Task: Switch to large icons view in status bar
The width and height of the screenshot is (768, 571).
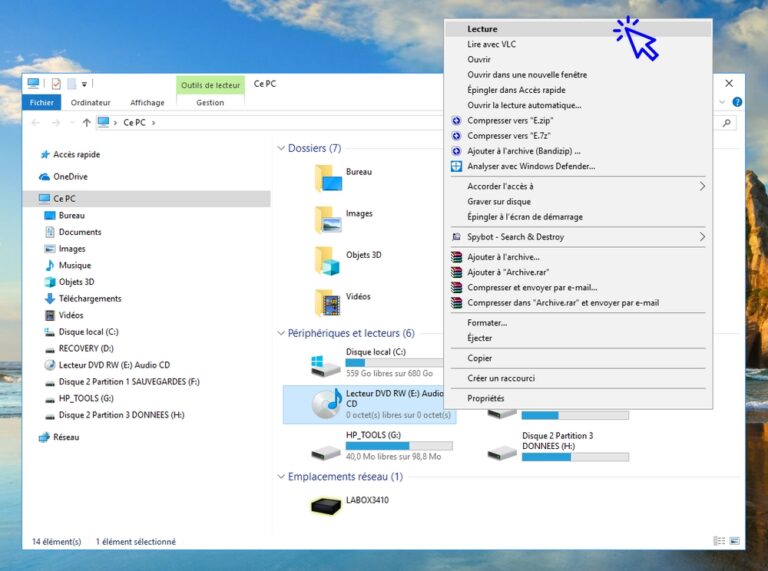Action: point(735,541)
